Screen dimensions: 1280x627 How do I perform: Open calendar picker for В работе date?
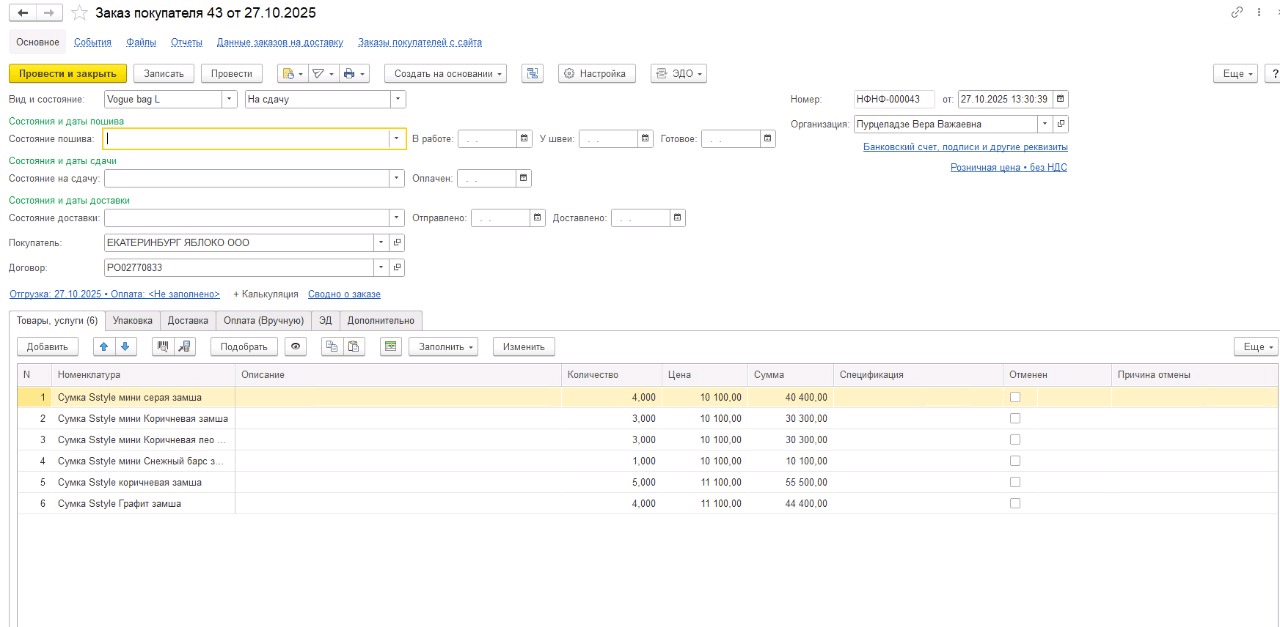point(524,139)
